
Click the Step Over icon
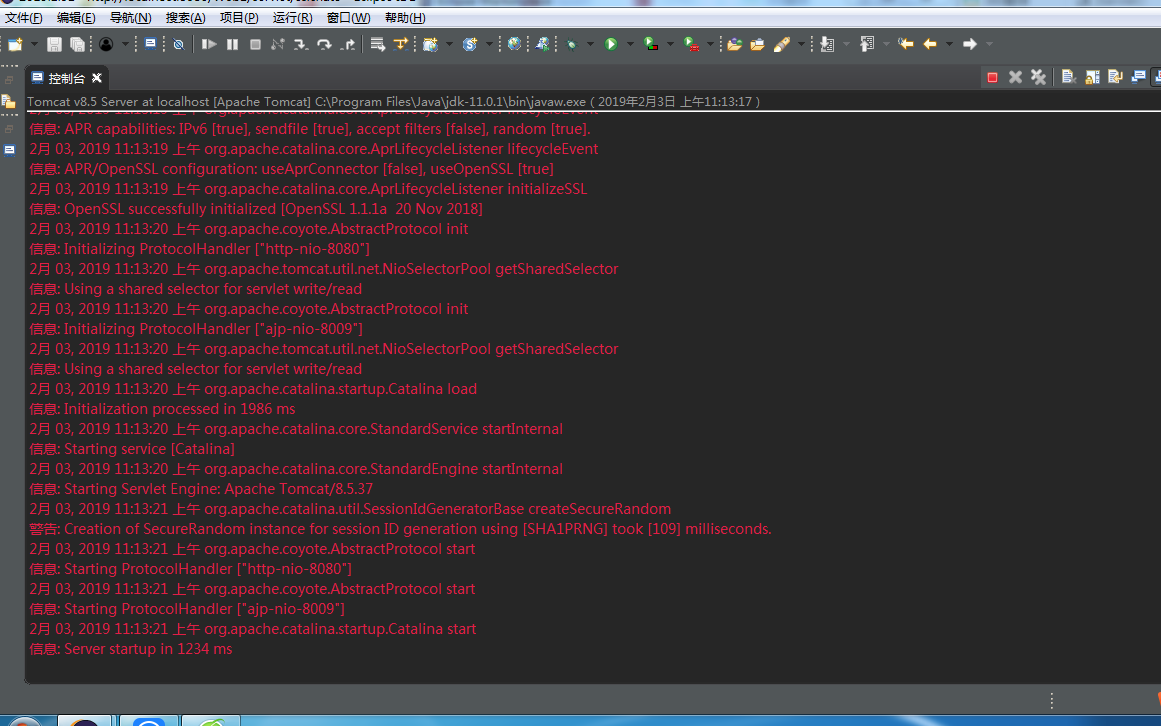324,44
